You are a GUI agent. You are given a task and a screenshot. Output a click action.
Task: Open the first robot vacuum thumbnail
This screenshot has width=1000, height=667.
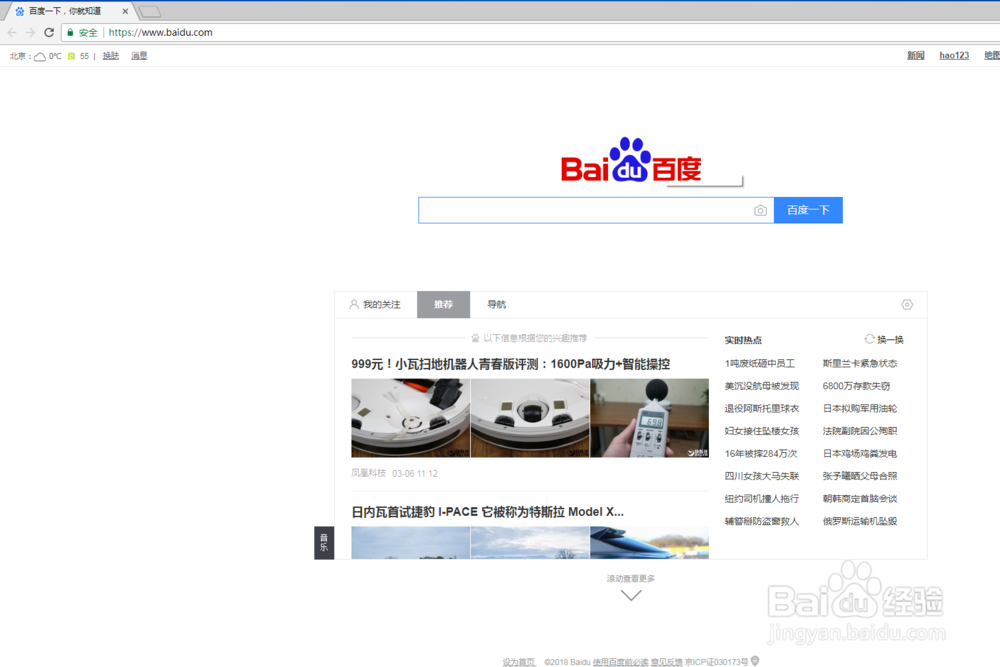pos(410,418)
